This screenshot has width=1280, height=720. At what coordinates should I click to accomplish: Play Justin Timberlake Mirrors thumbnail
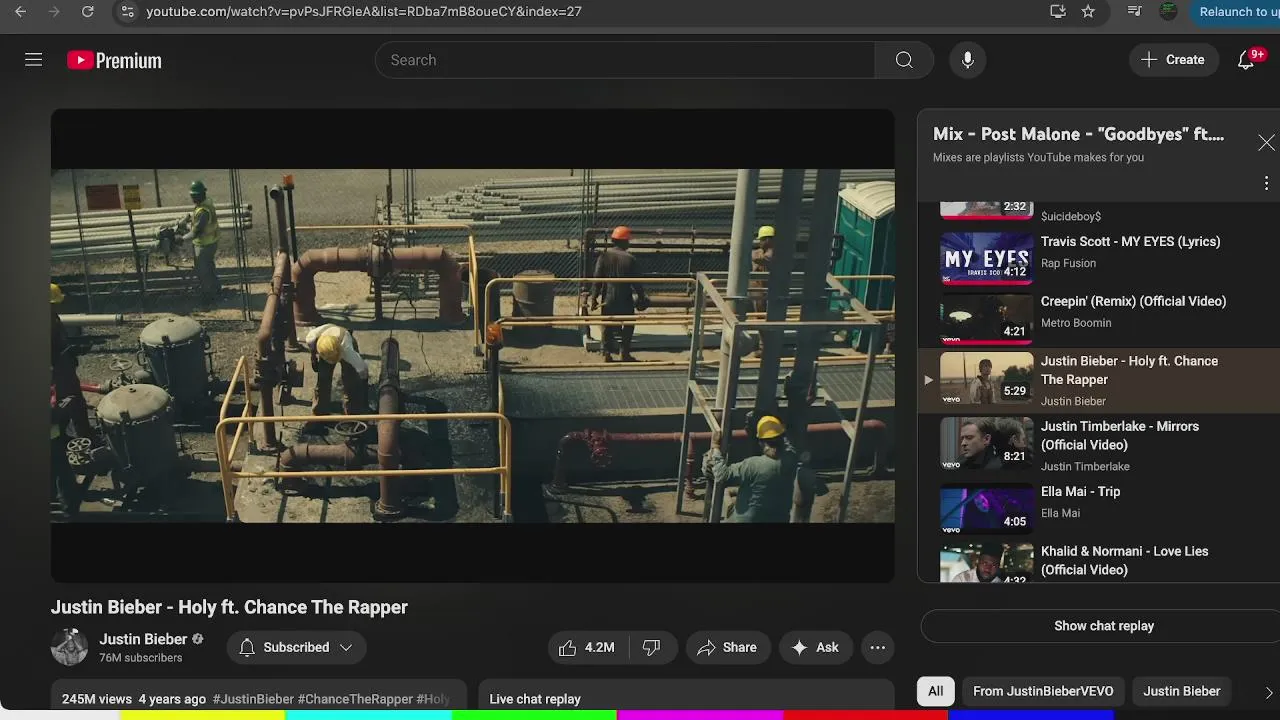click(986, 443)
